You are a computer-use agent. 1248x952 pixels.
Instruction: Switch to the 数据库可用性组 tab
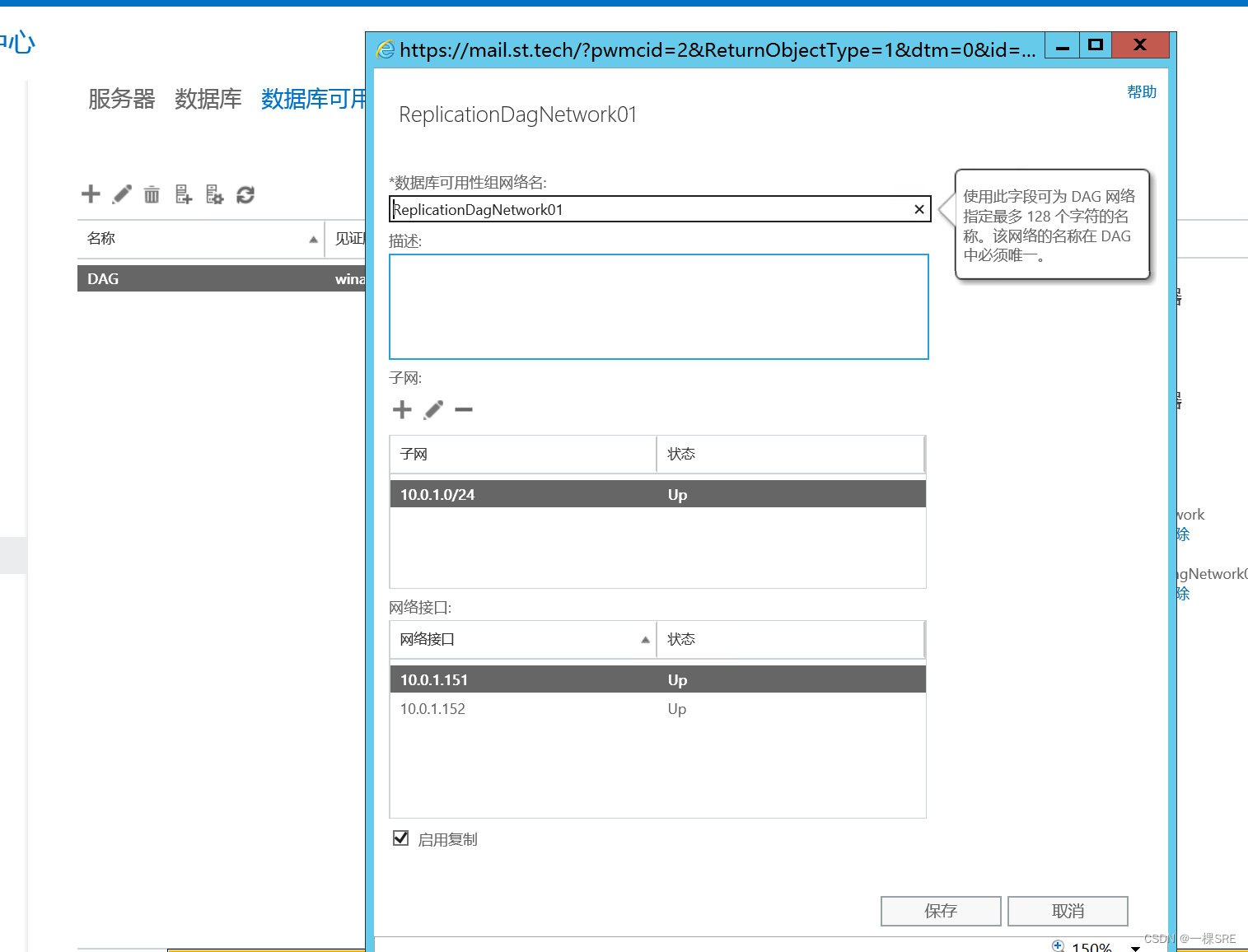click(313, 99)
